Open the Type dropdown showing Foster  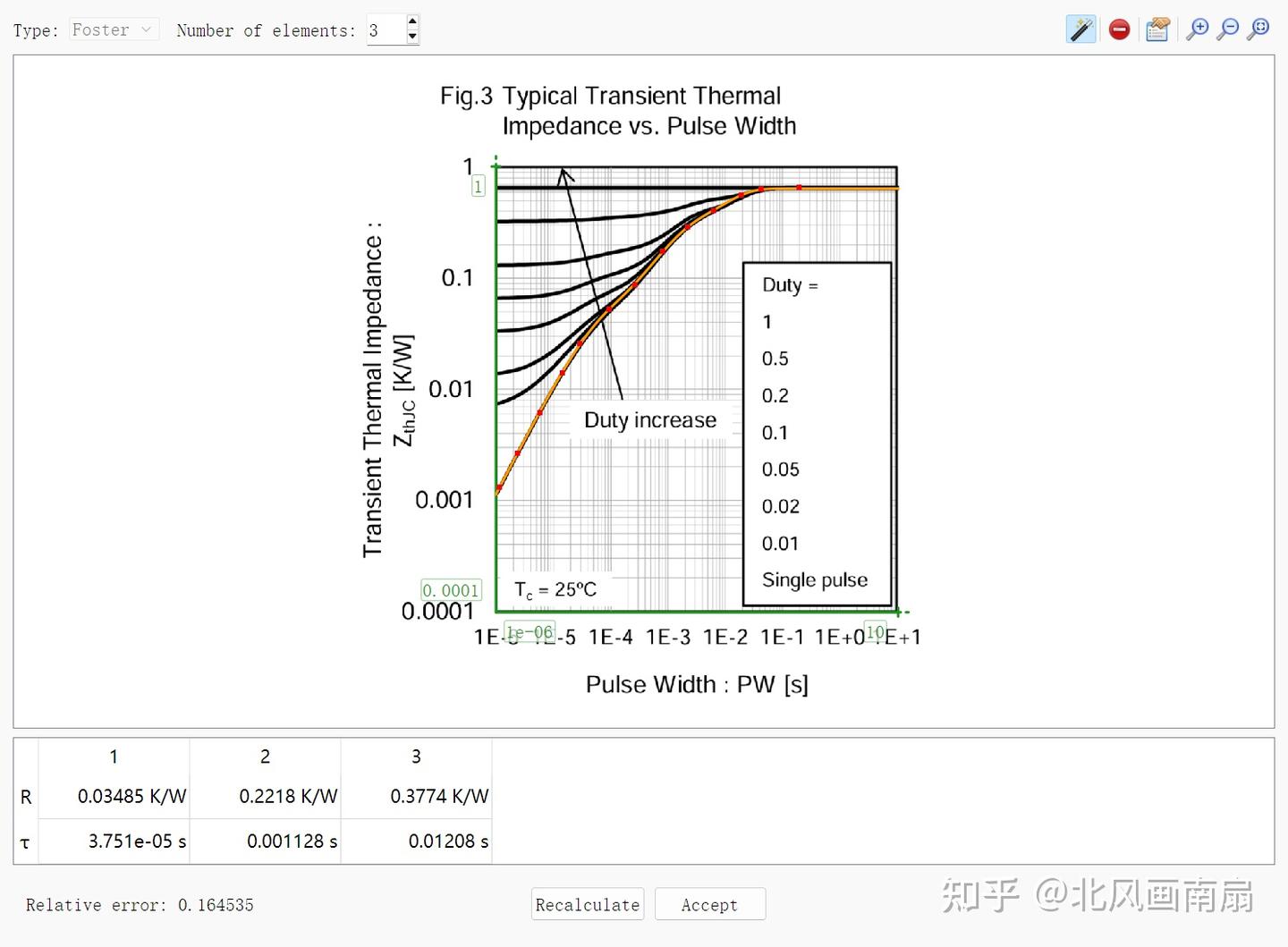(114, 29)
